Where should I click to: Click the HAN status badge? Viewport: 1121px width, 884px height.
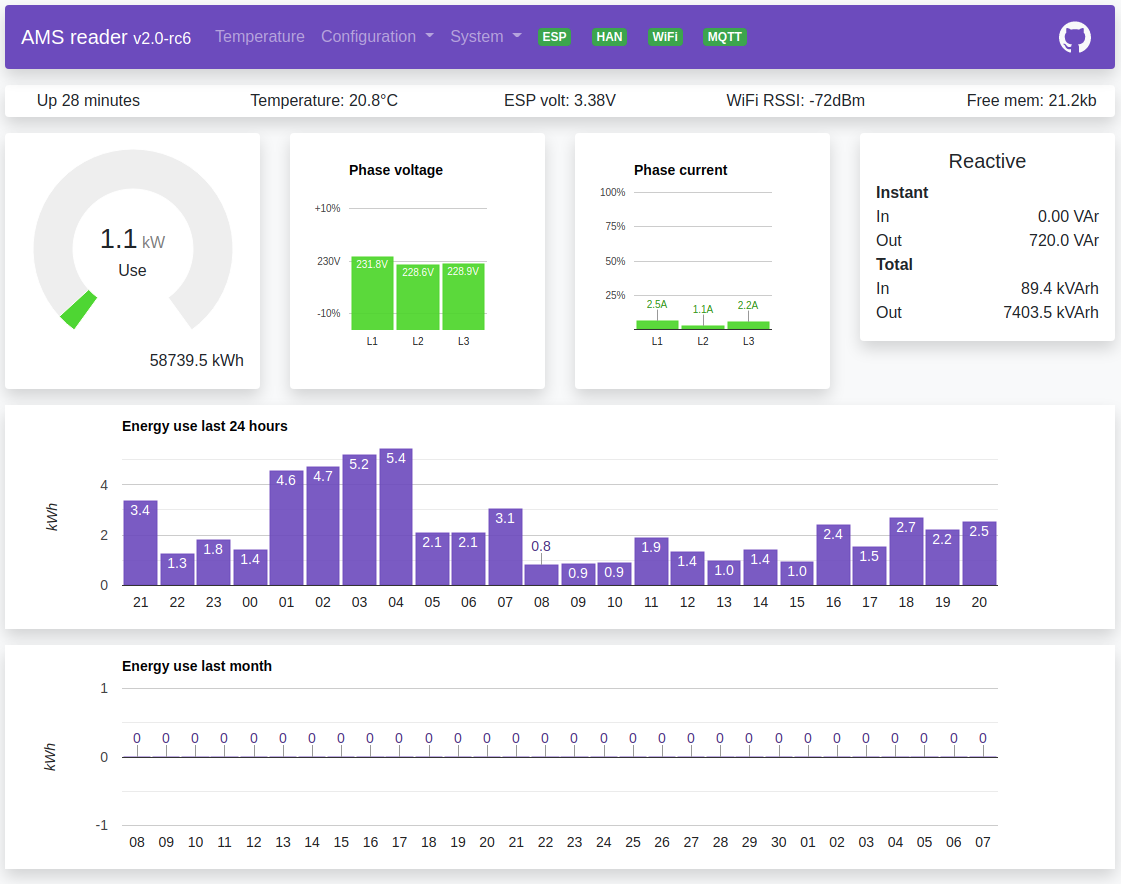(x=609, y=37)
